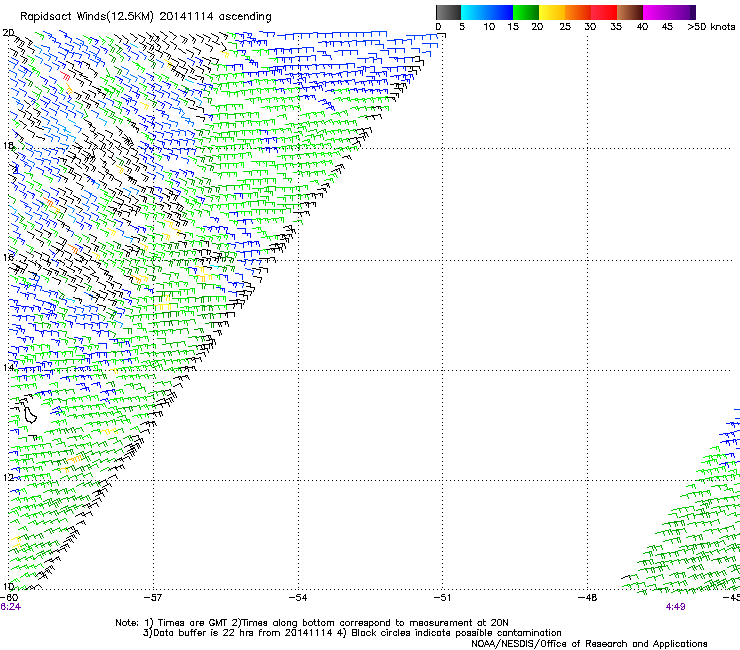Viewport: 740px width, 650px height.
Task: Click the orange 25-30 knots color segment
Action: (x=578, y=12)
